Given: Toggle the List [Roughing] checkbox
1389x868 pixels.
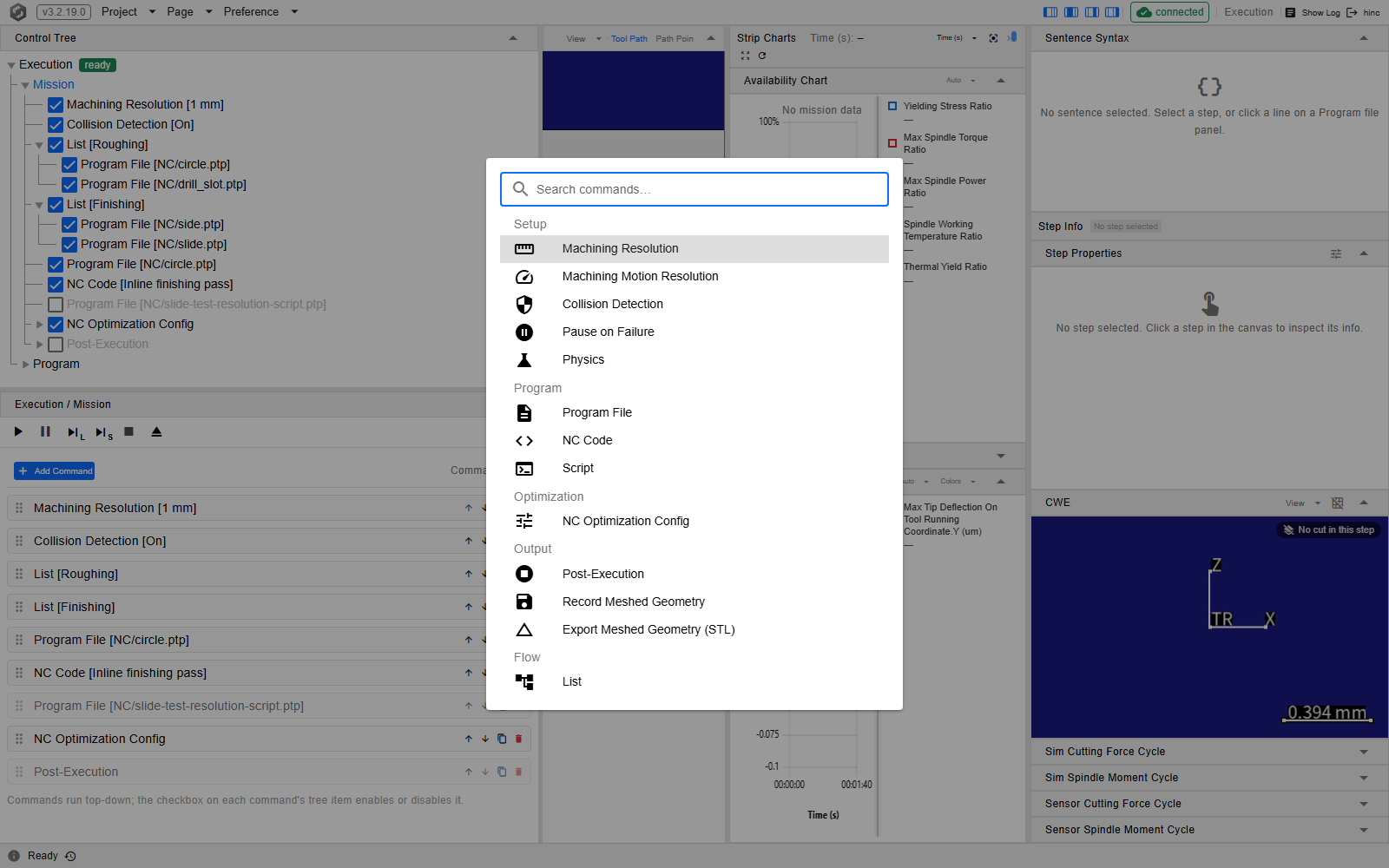Looking at the screenshot, I should pos(56,144).
